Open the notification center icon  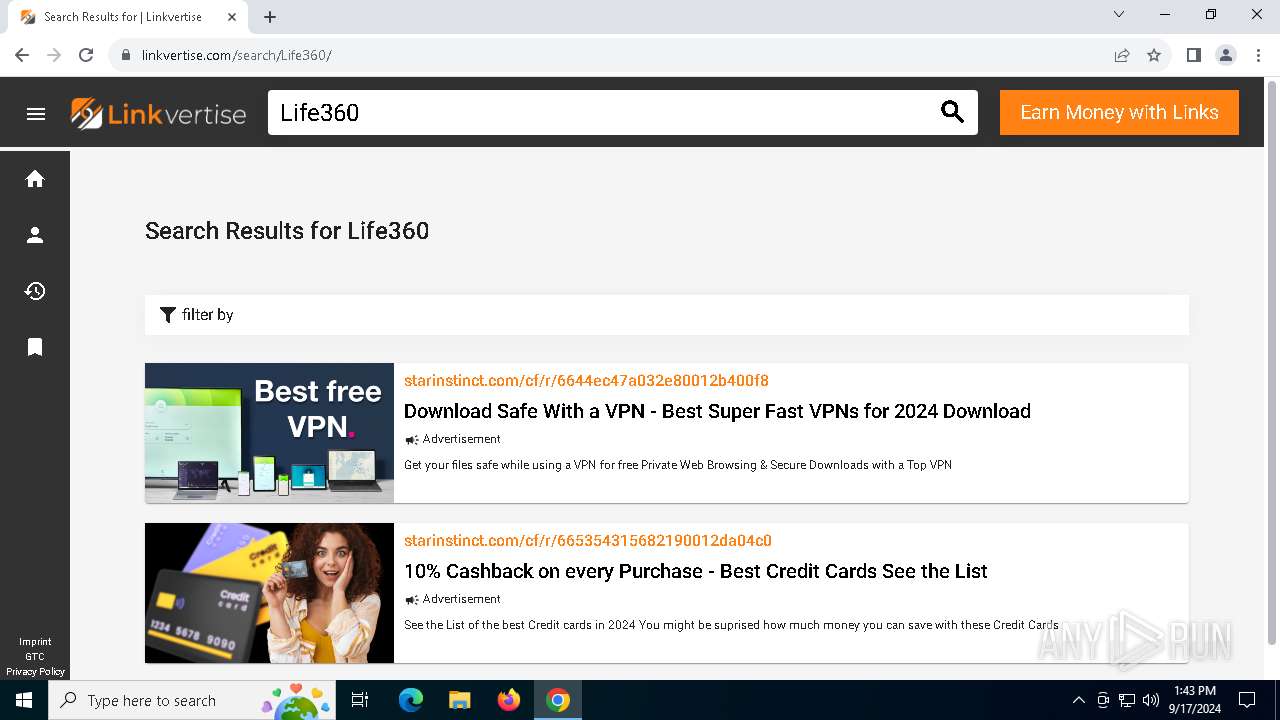pos(1247,700)
